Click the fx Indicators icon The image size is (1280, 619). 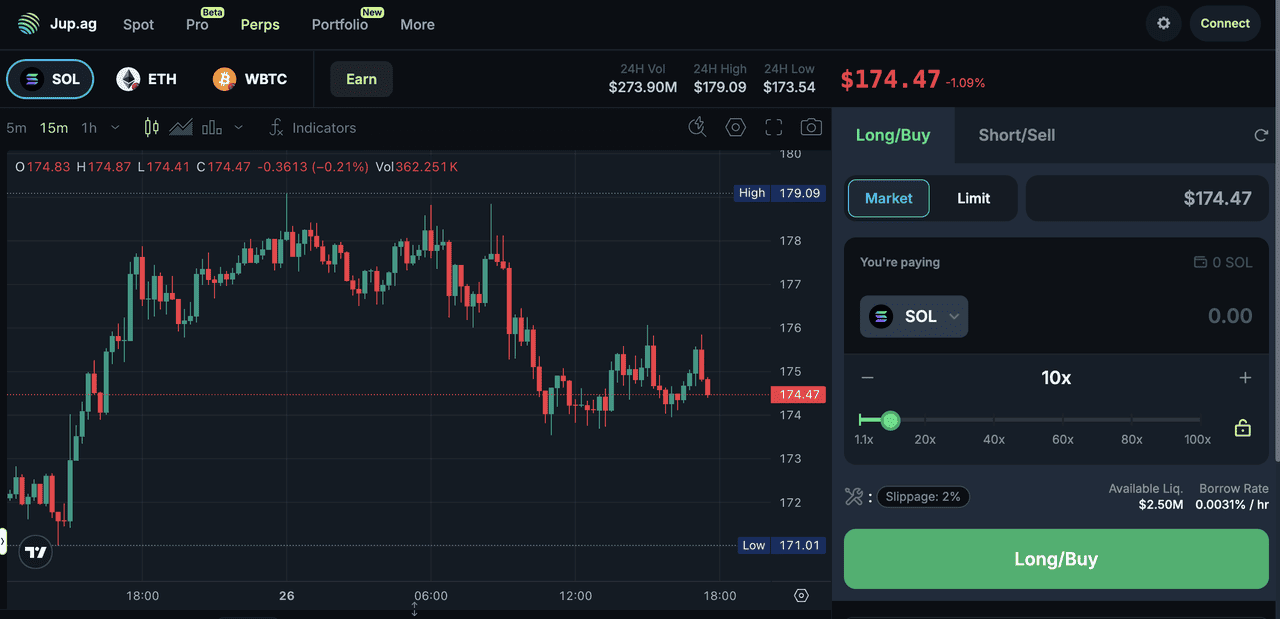[277, 127]
